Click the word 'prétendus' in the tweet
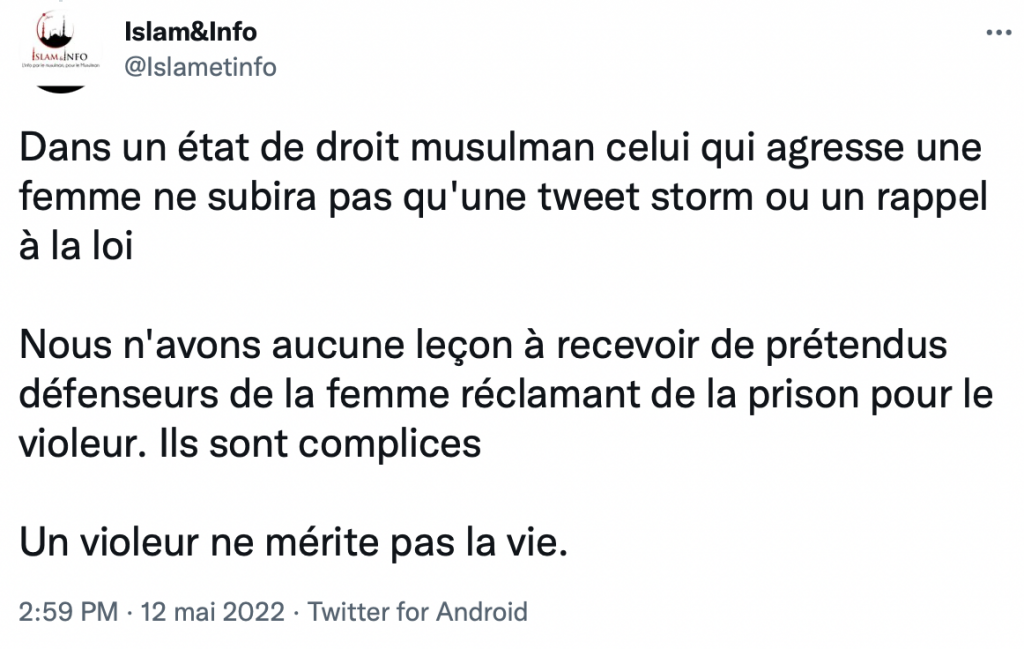Viewport: 1024px width, 649px height. (x=856, y=346)
